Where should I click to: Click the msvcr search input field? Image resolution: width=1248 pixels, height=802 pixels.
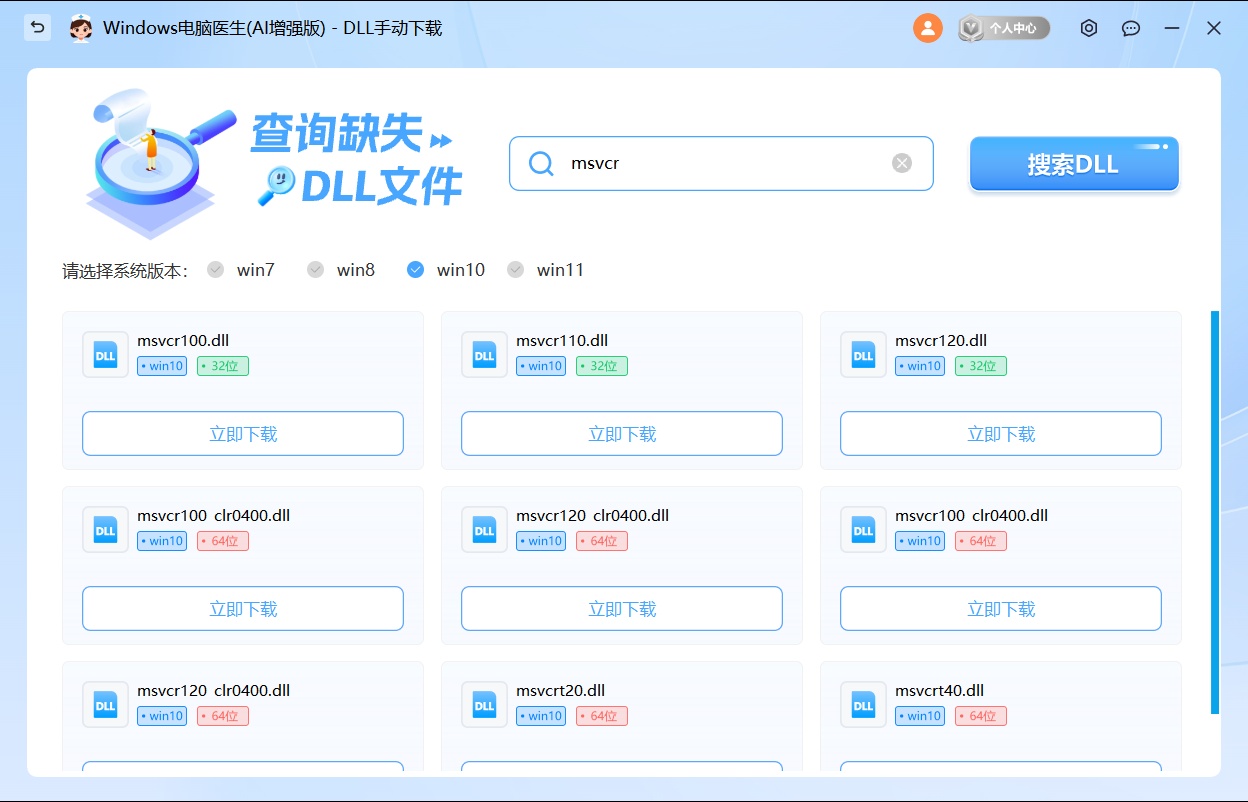click(720, 163)
